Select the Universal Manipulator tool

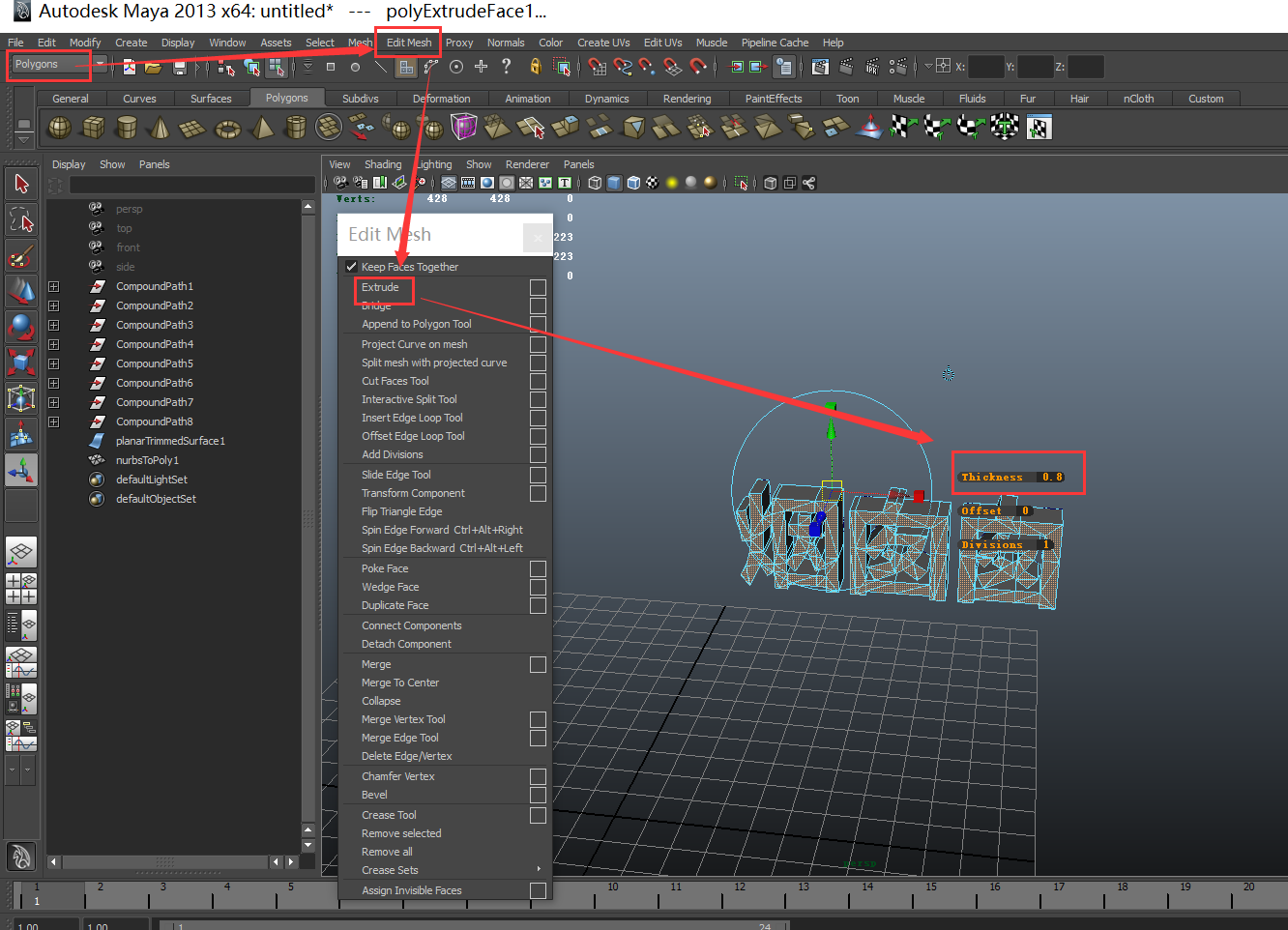click(x=21, y=398)
